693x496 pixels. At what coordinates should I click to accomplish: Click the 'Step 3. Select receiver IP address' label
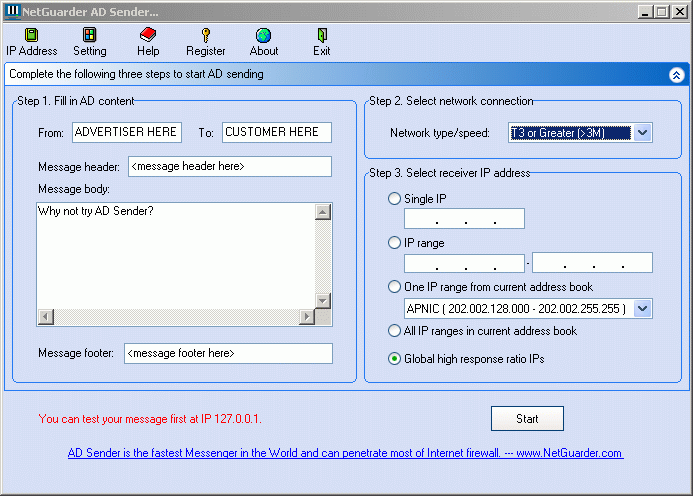coord(449,173)
